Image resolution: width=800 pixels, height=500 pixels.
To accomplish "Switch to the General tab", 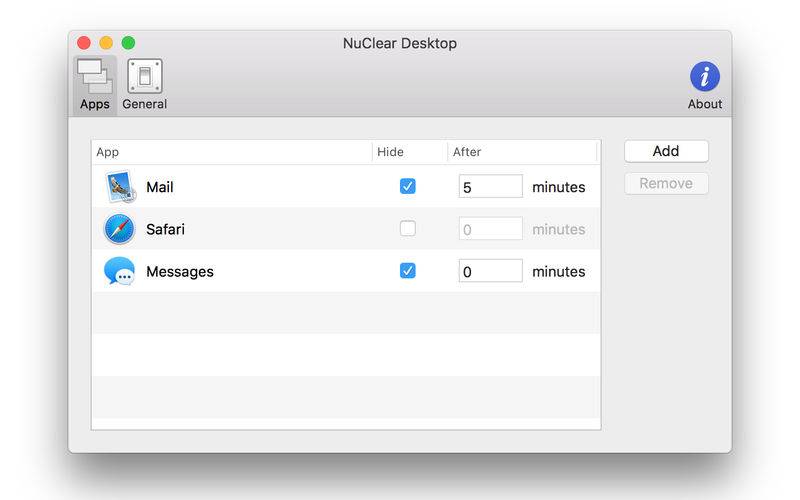I will (x=145, y=85).
